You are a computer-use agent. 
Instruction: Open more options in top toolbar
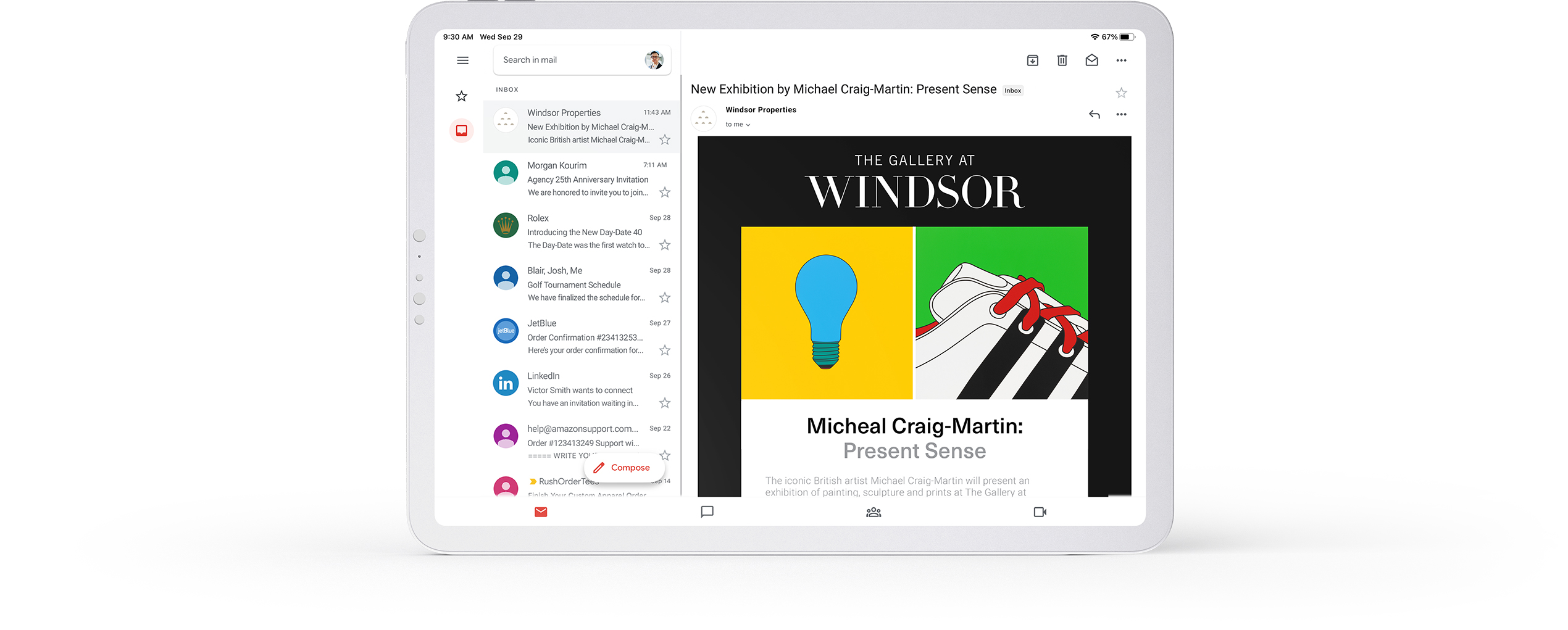(x=1121, y=60)
